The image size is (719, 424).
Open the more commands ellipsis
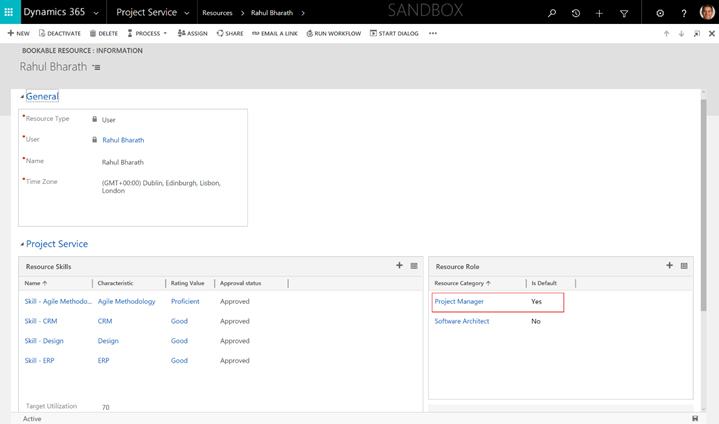click(433, 33)
